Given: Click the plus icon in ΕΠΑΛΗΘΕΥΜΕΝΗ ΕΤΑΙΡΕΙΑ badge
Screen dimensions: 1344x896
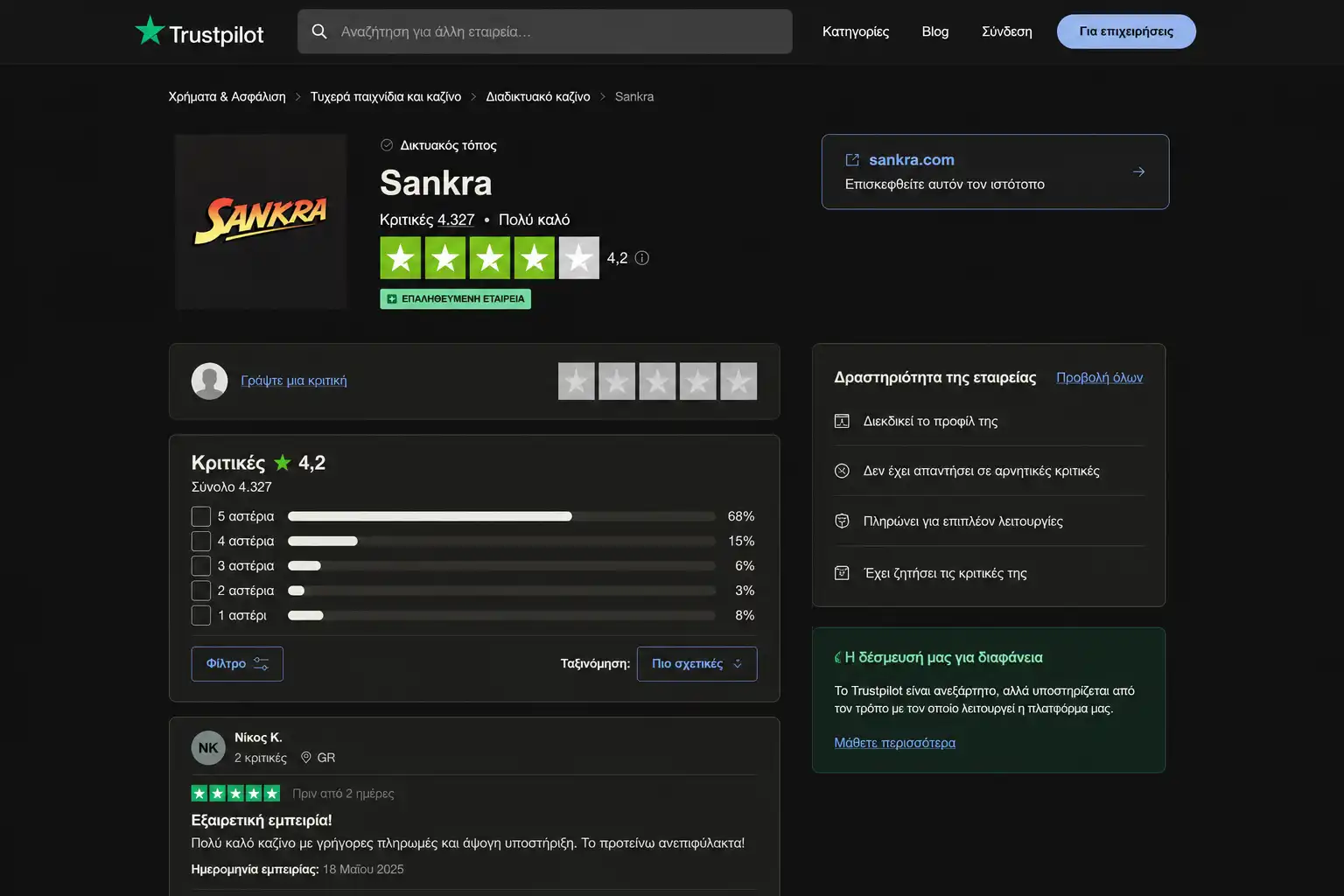Looking at the screenshot, I should (x=392, y=299).
